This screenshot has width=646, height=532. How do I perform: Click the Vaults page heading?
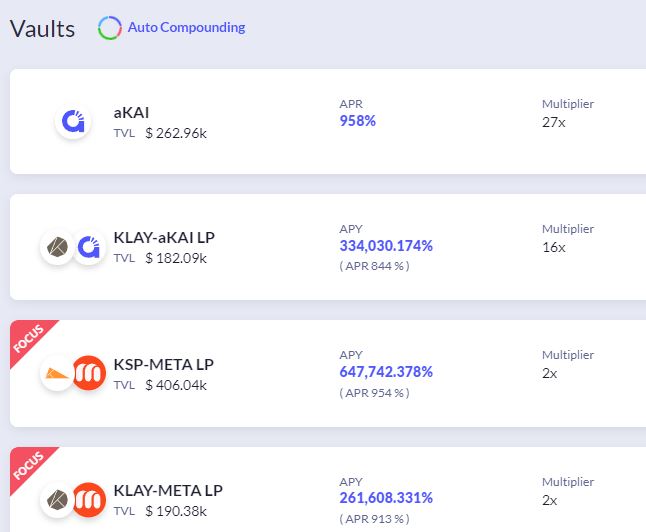42,29
